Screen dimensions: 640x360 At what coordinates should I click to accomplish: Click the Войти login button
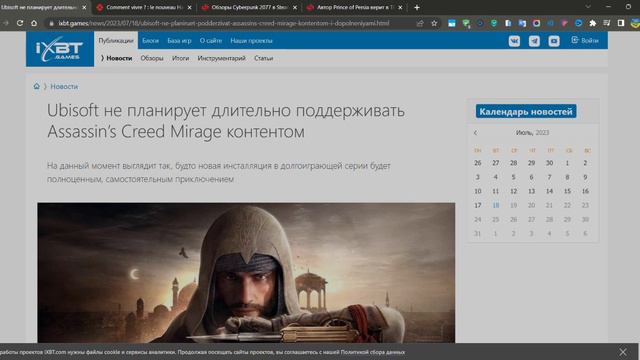point(585,40)
